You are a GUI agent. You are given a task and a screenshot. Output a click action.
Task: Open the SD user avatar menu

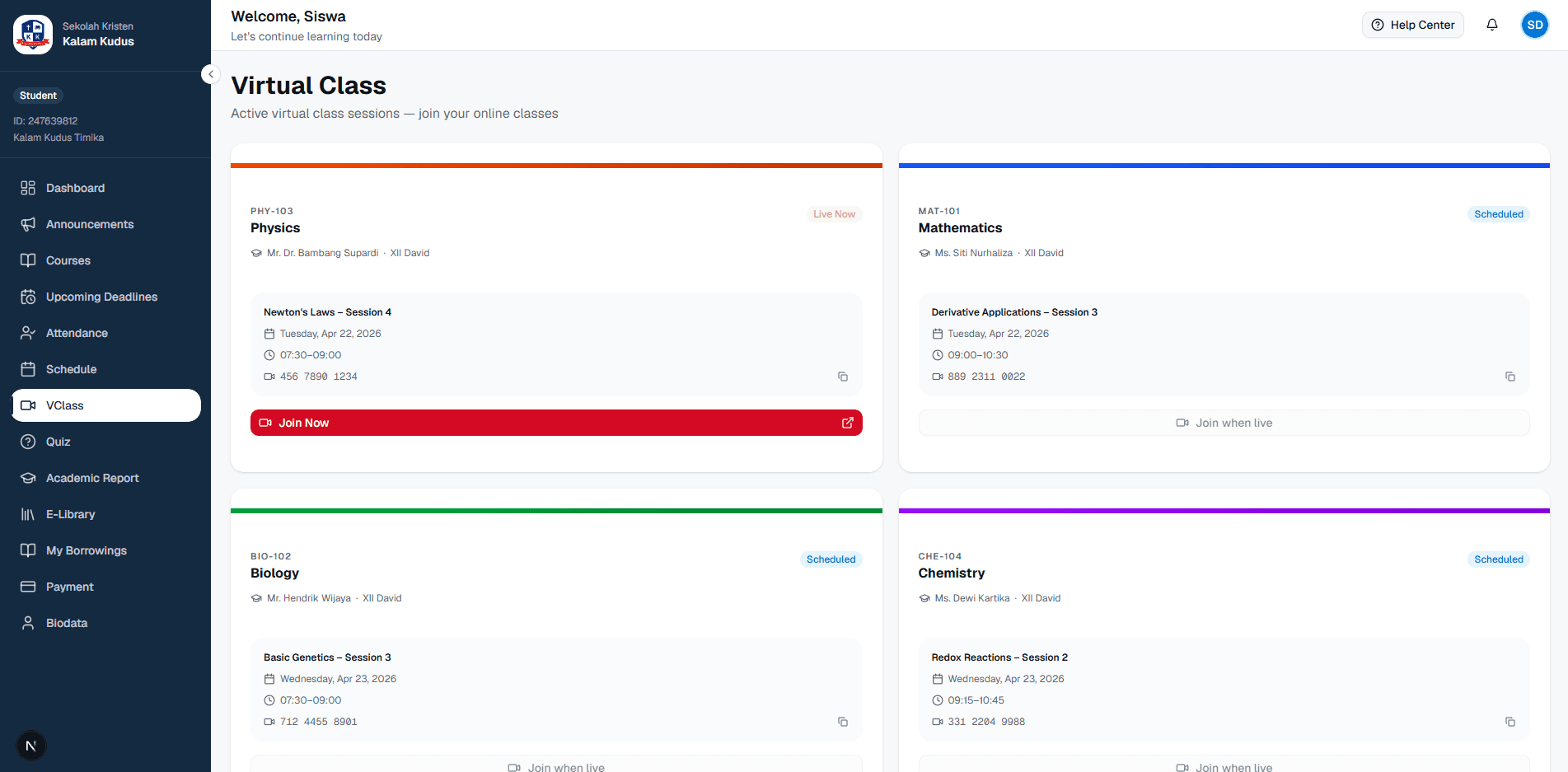pos(1534,25)
